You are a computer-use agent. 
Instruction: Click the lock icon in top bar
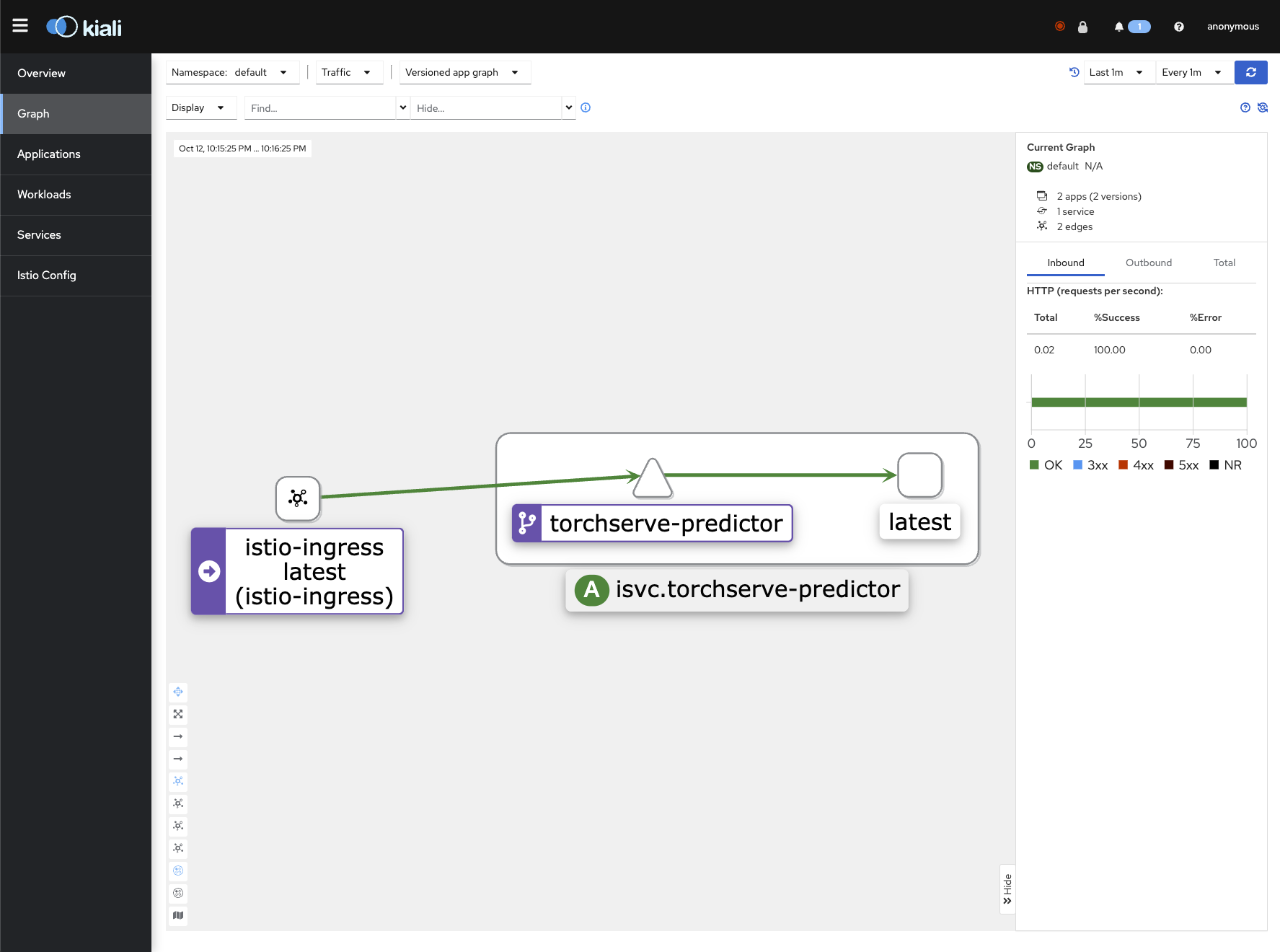(1082, 27)
